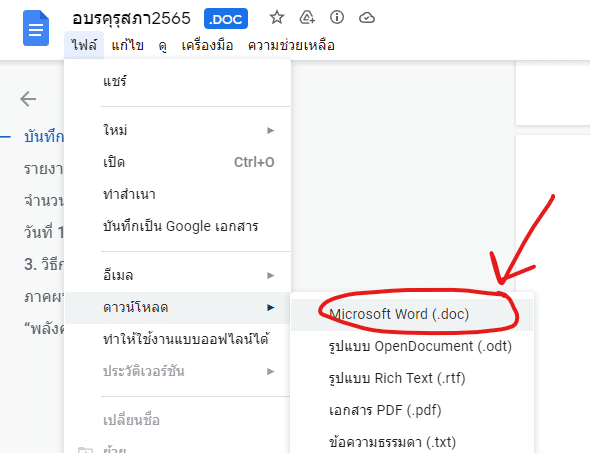Download as Microsoft Word (.doc)
This screenshot has height=453, width=590.
point(412,314)
